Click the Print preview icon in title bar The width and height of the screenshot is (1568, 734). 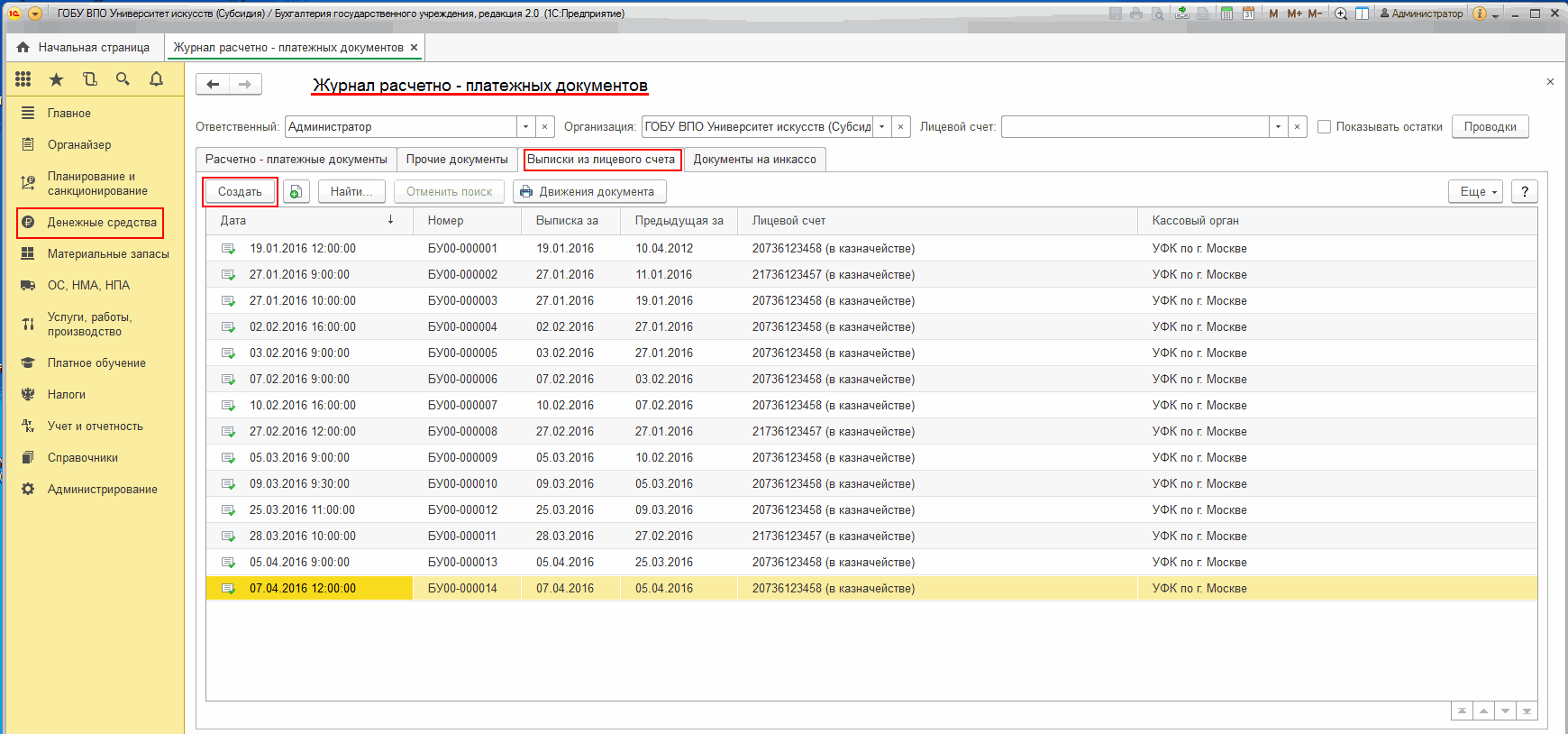tap(1158, 14)
